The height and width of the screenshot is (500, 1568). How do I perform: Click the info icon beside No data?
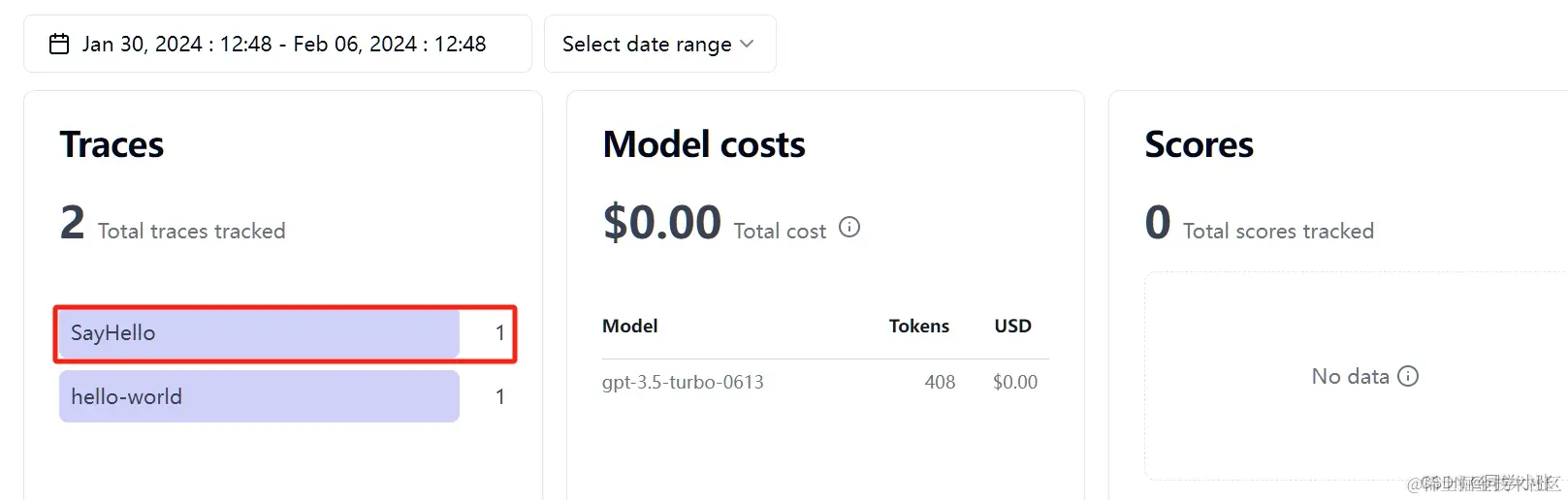tap(1408, 376)
